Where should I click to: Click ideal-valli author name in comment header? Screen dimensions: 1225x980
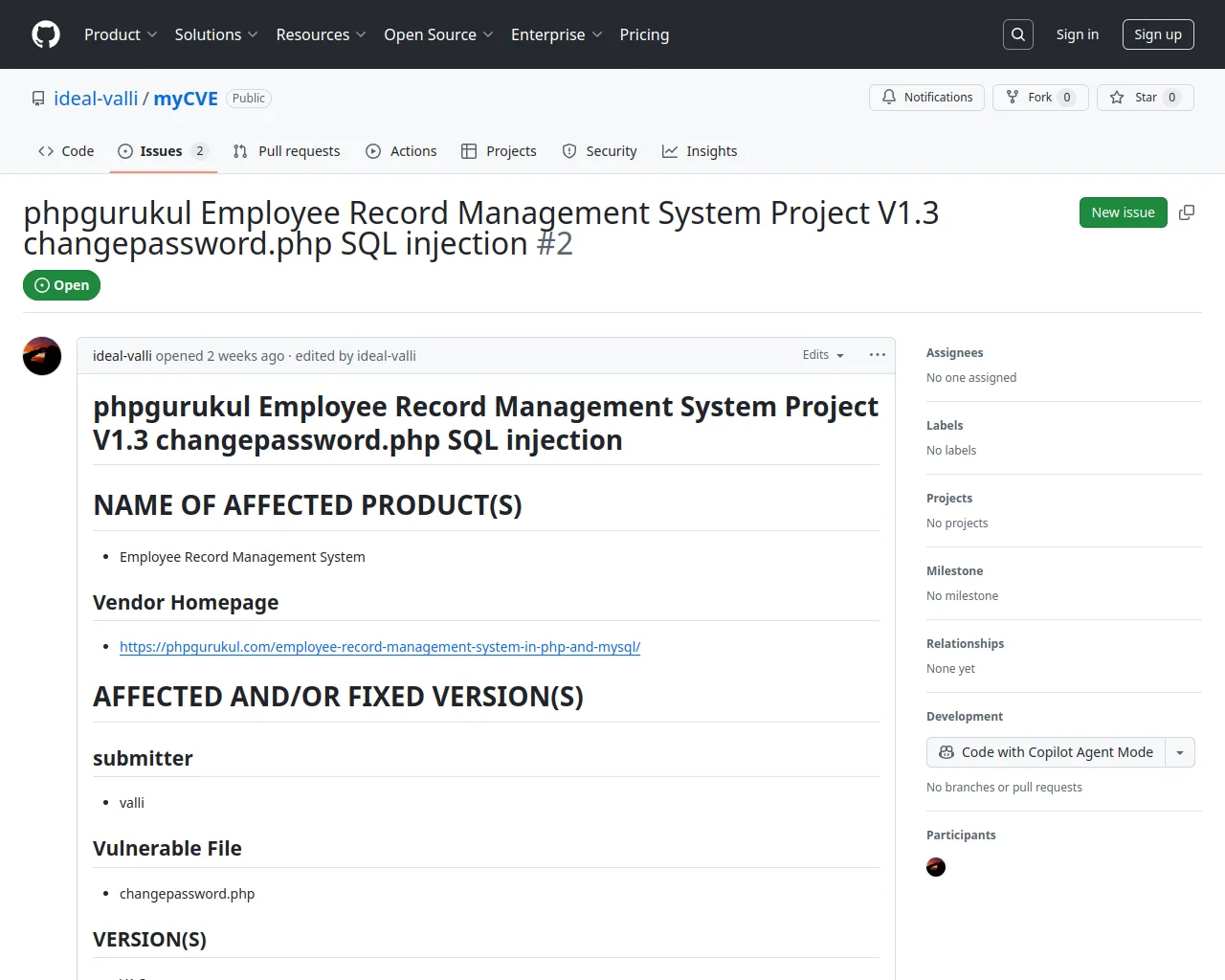122,356
